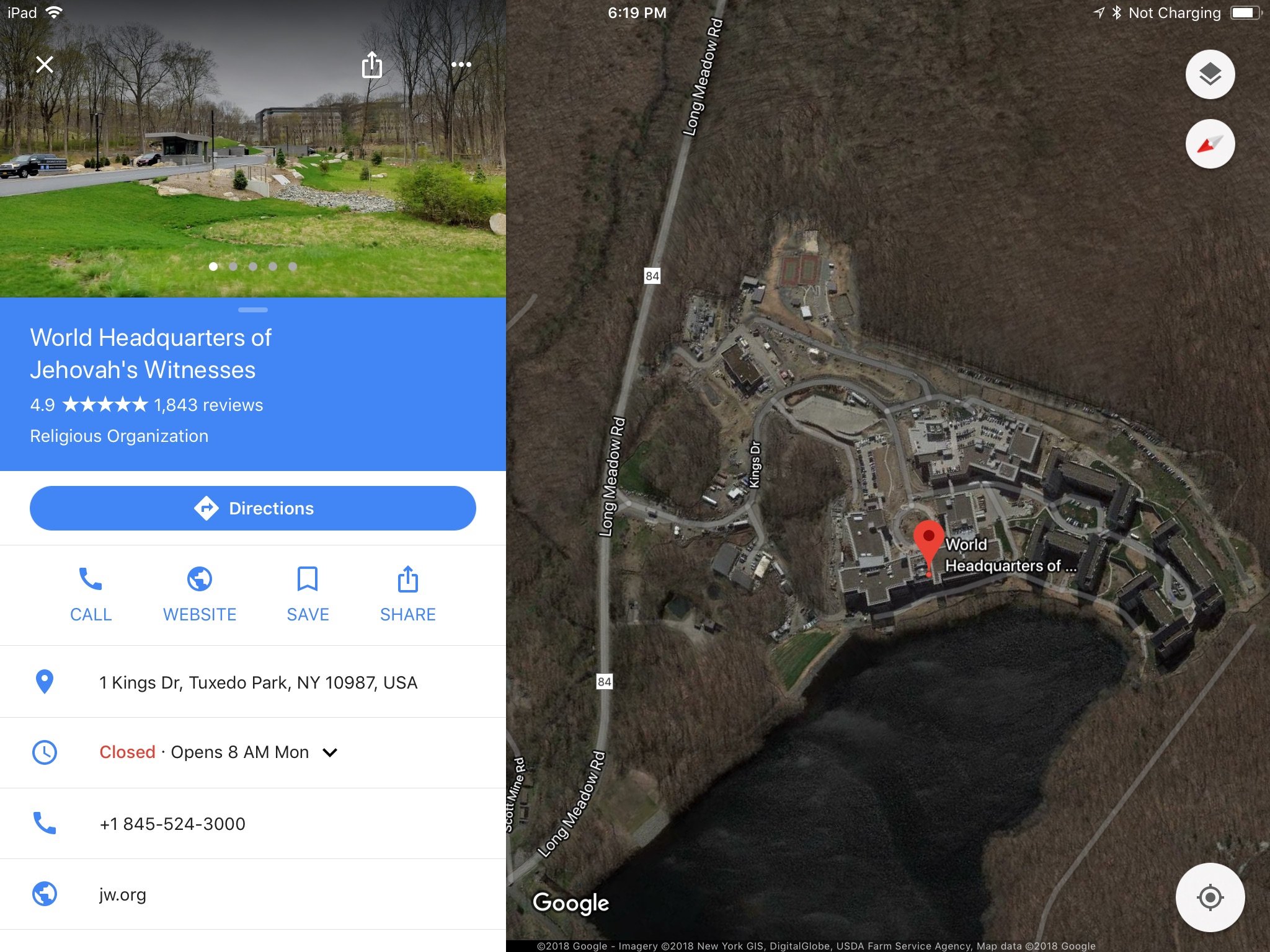Image resolution: width=1270 pixels, height=952 pixels.
Task: Switch to the second photo dot
Action: 233,267
